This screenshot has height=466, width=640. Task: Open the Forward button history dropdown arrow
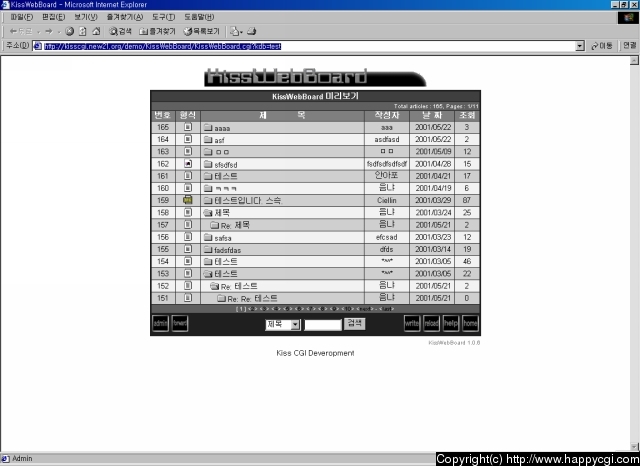coord(59,32)
